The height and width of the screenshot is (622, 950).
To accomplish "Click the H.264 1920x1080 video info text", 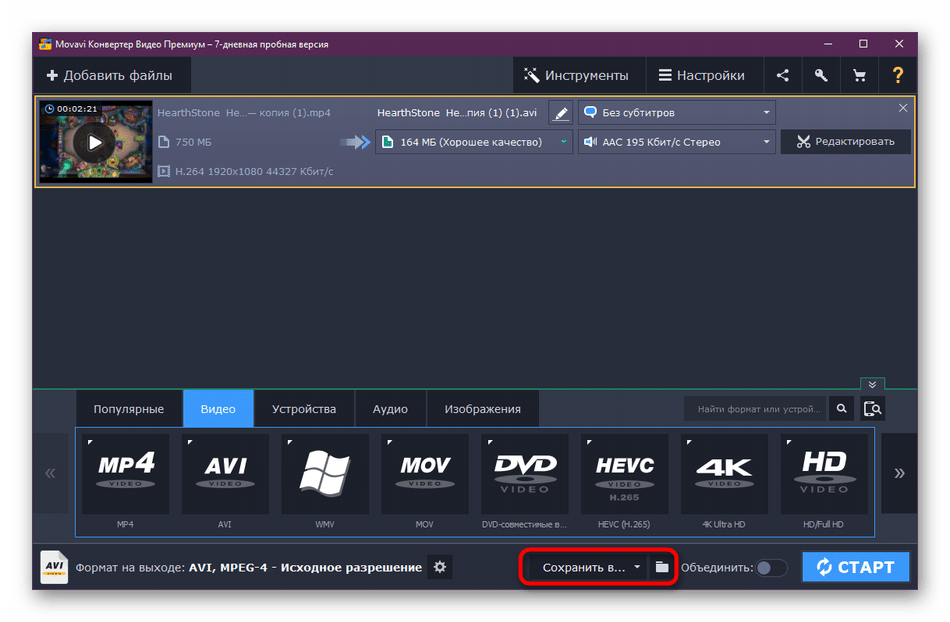I will [x=254, y=171].
